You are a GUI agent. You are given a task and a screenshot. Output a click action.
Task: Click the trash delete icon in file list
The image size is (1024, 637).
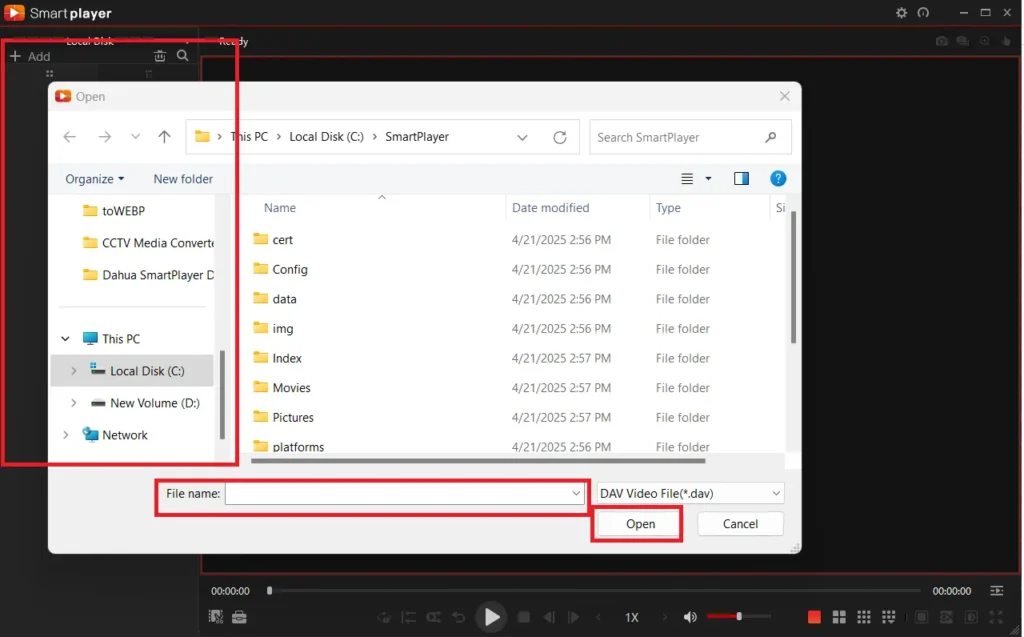pos(159,56)
